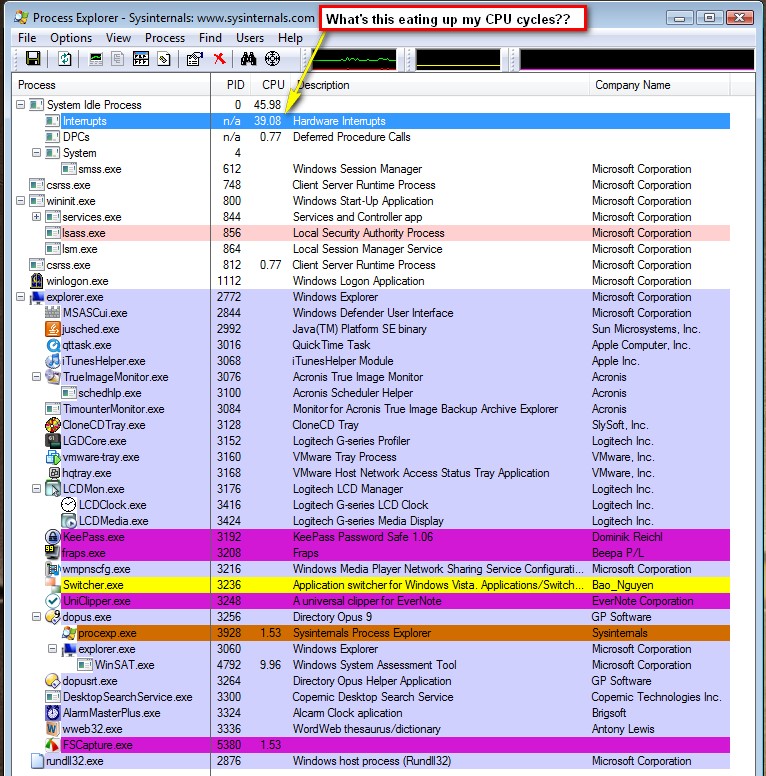Click the yellow commit history graph
This screenshot has height=776, width=766.
(458, 60)
